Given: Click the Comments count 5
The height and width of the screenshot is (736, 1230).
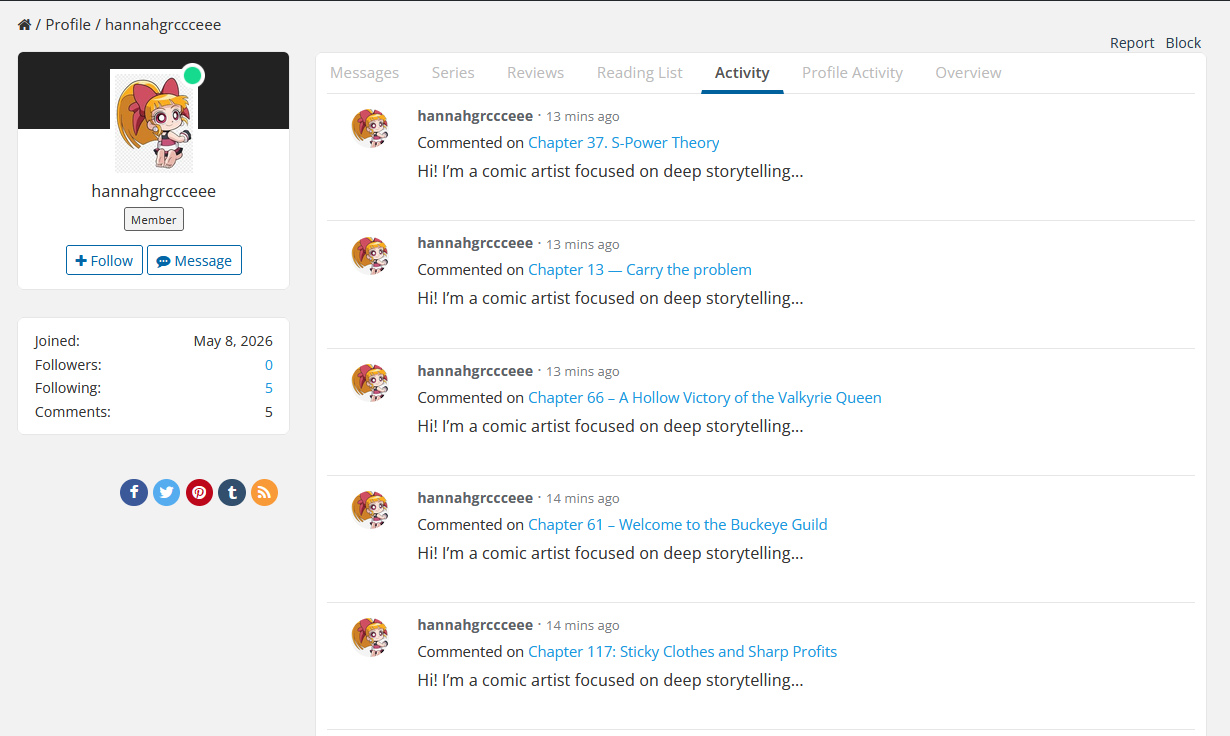Looking at the screenshot, I should [x=269, y=412].
